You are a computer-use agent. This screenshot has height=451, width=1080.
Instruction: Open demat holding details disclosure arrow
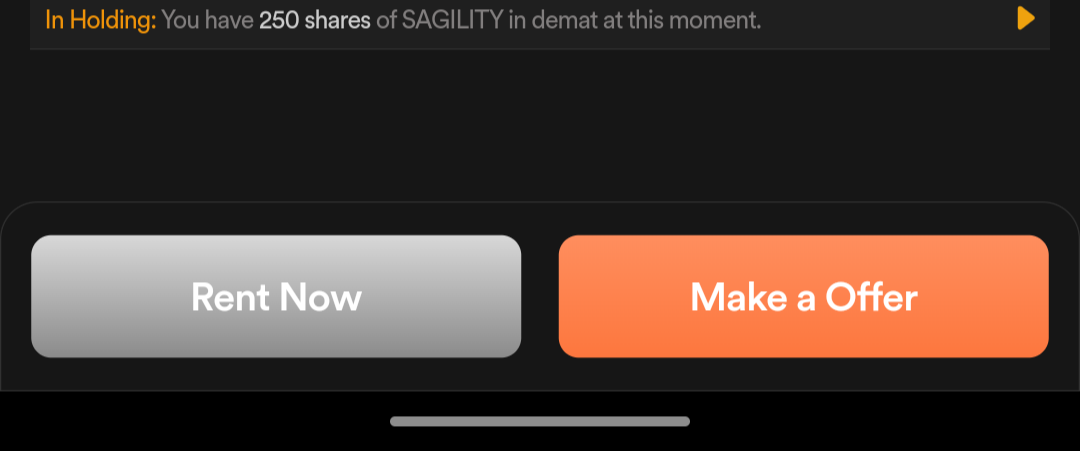click(x=1025, y=18)
